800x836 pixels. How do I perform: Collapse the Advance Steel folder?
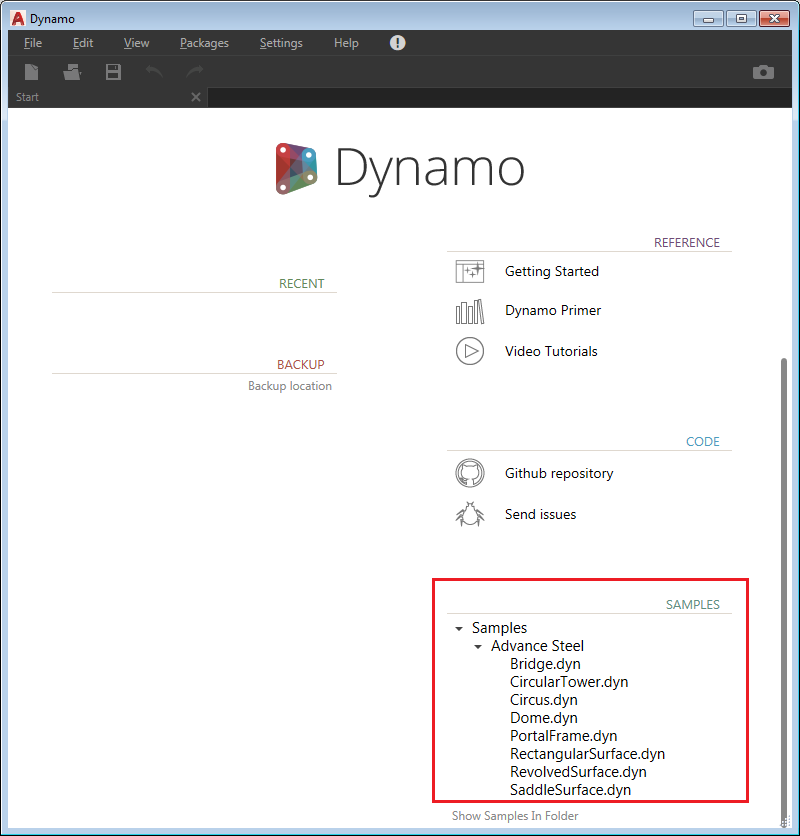coord(478,647)
